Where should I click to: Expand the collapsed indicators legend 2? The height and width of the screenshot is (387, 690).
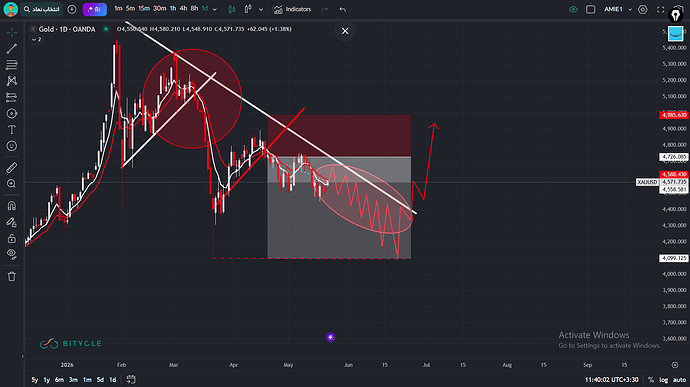coord(37,40)
